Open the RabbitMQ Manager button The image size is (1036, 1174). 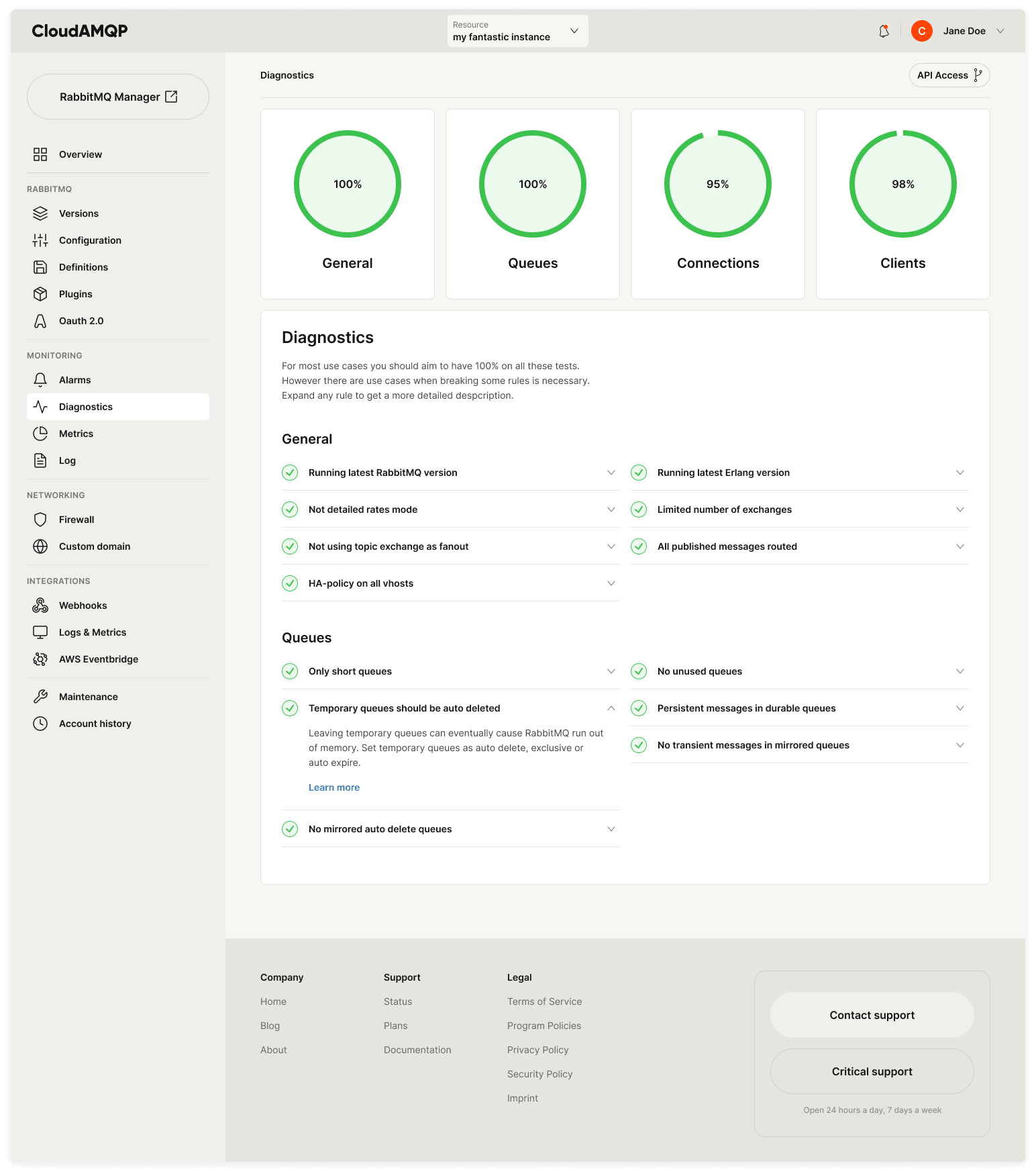click(x=118, y=97)
